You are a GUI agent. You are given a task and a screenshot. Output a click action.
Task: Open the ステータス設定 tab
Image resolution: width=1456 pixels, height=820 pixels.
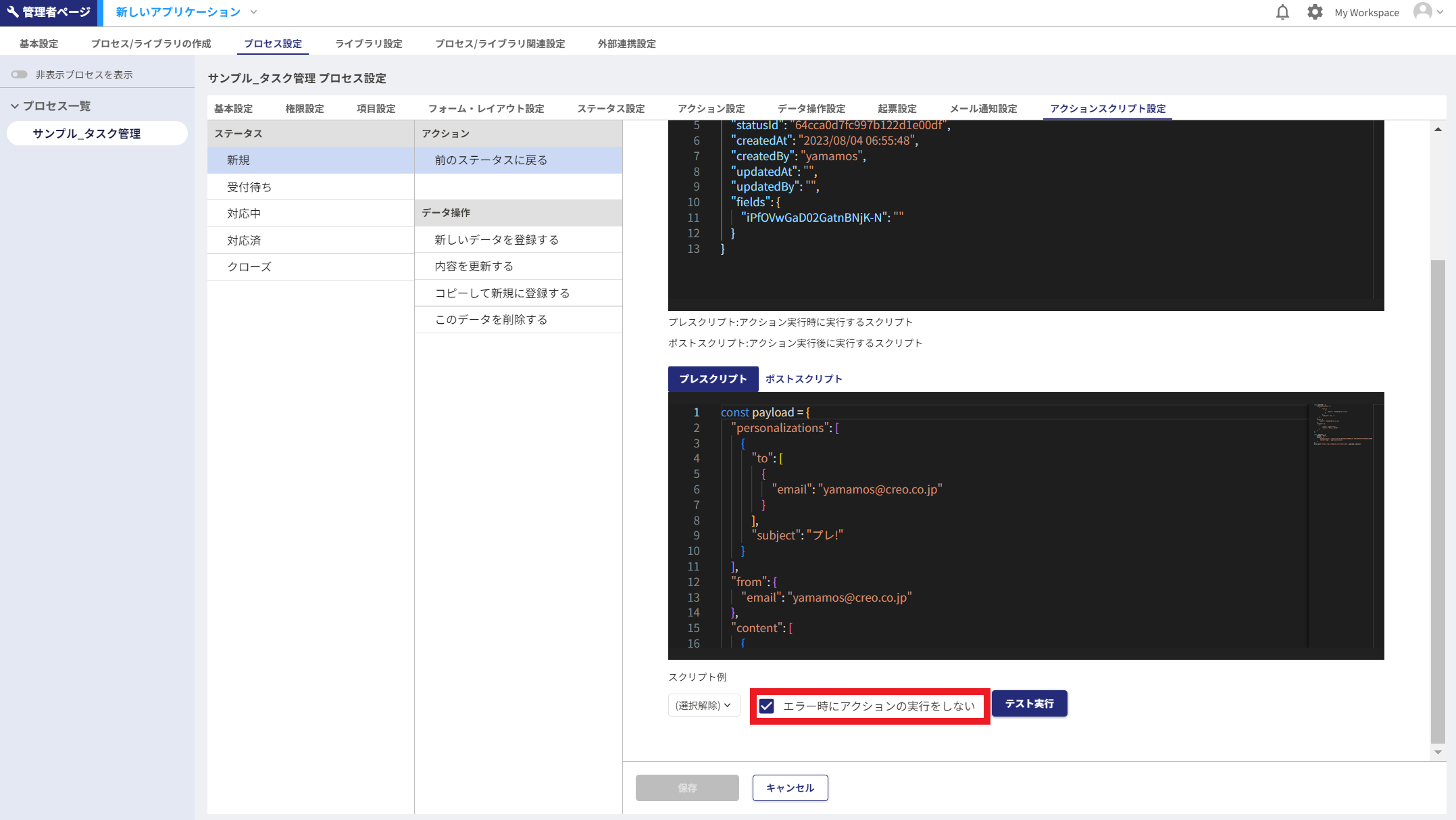(x=610, y=107)
